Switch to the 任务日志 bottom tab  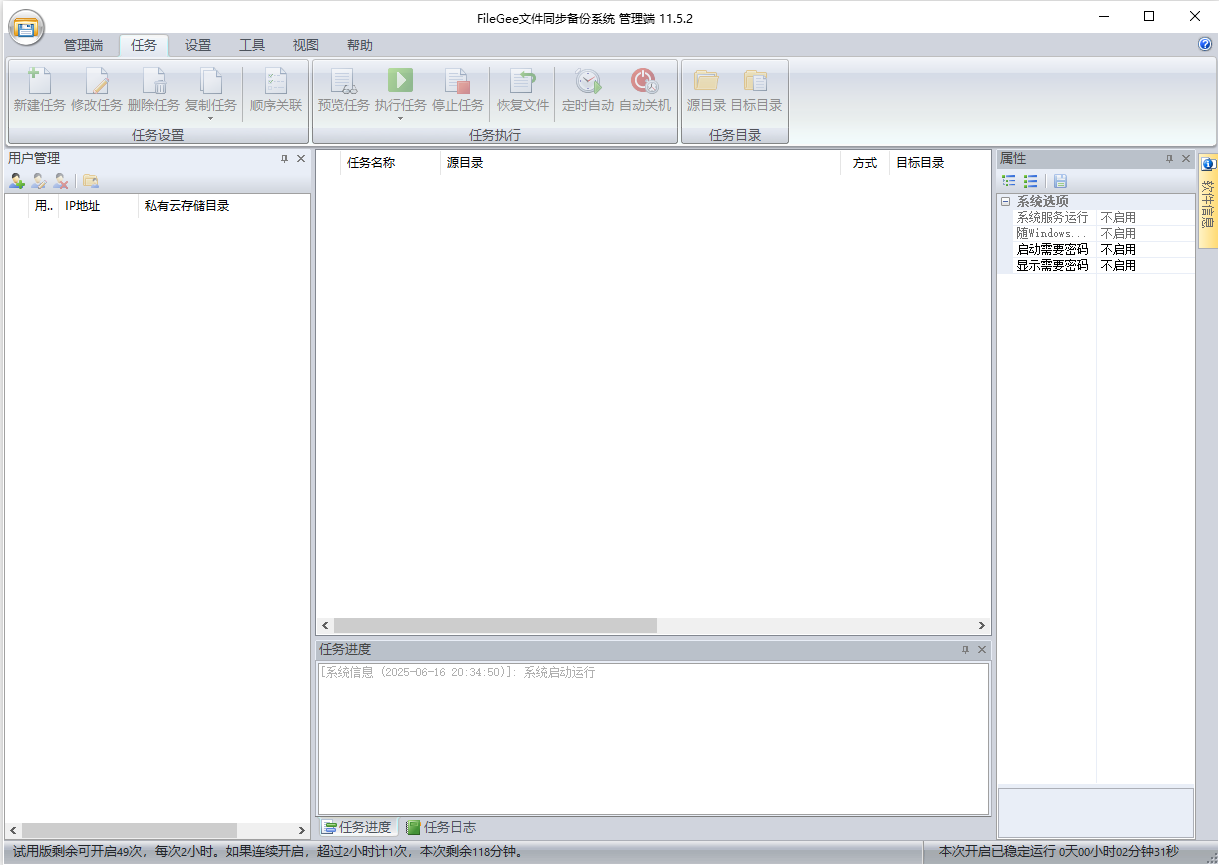point(442,827)
